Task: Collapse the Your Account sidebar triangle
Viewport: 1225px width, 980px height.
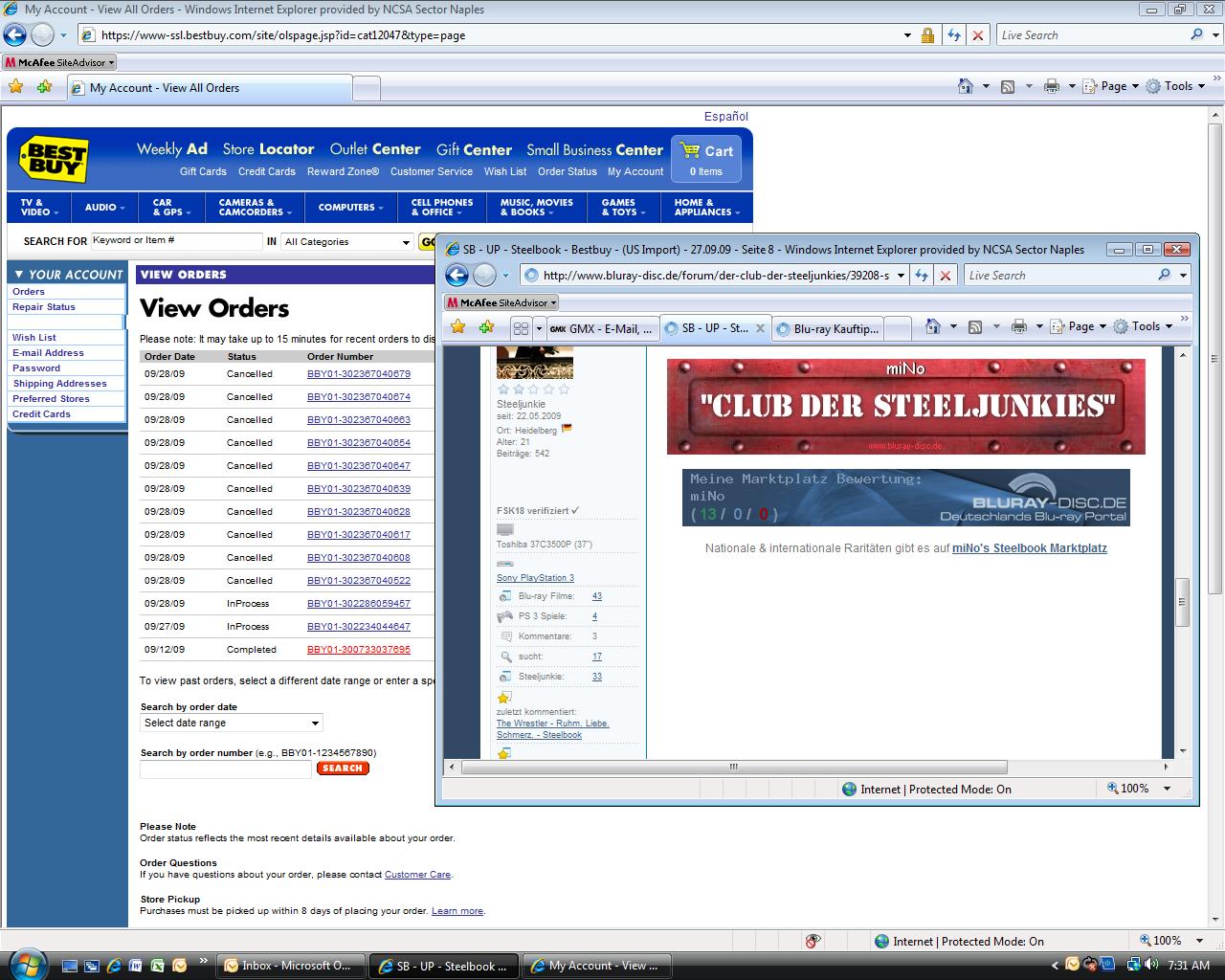Action: pyautogui.click(x=19, y=275)
